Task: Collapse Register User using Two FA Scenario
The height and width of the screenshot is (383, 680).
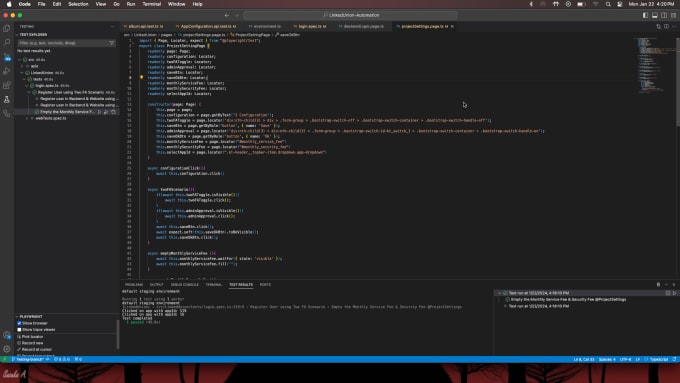Action: (x=29, y=92)
